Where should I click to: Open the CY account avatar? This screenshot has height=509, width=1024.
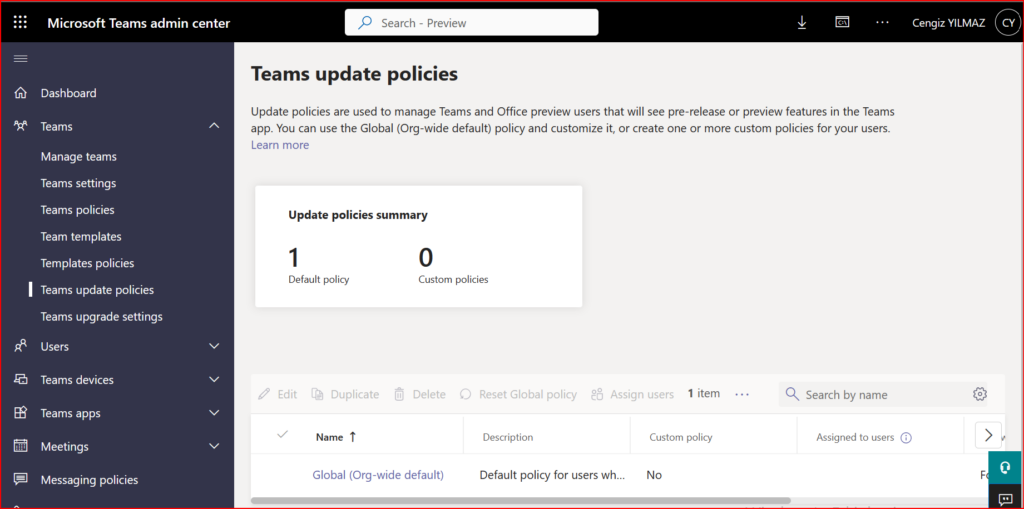1006,23
